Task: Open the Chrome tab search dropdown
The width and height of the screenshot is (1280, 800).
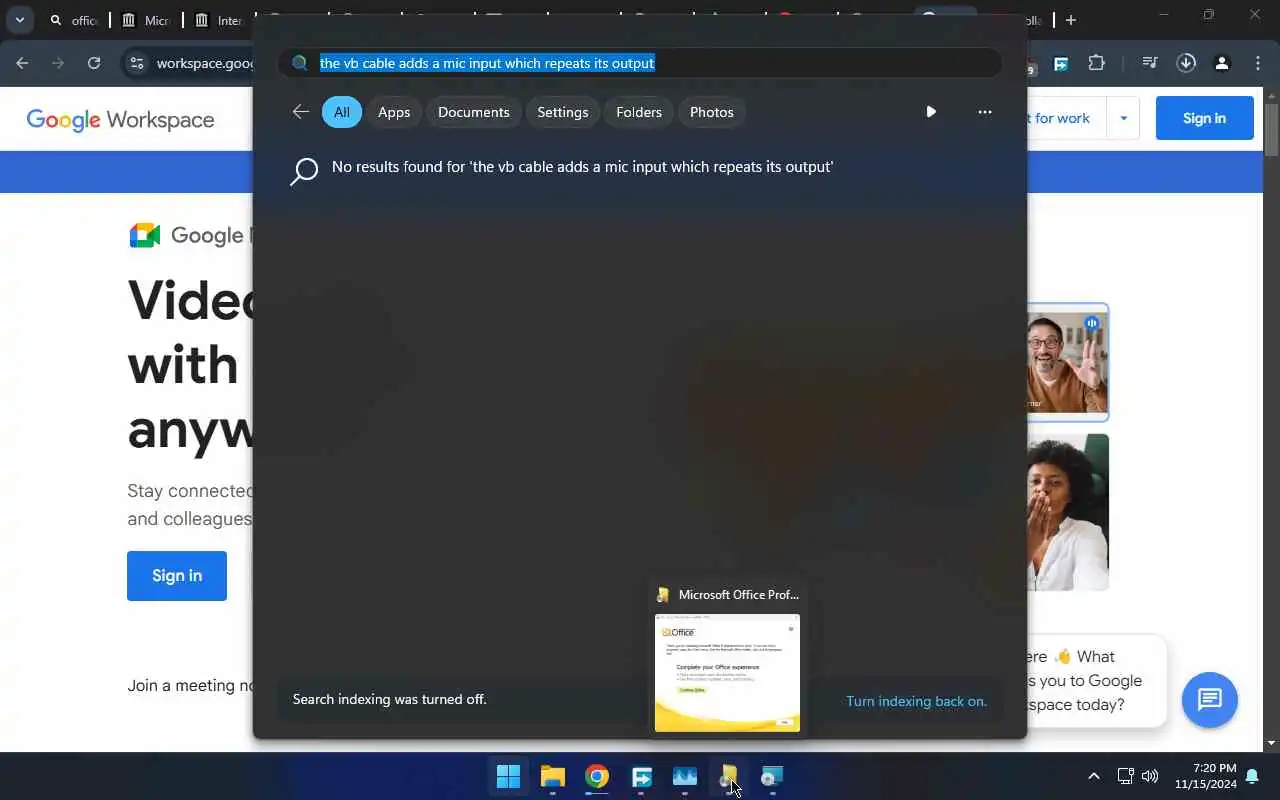Action: (19, 20)
